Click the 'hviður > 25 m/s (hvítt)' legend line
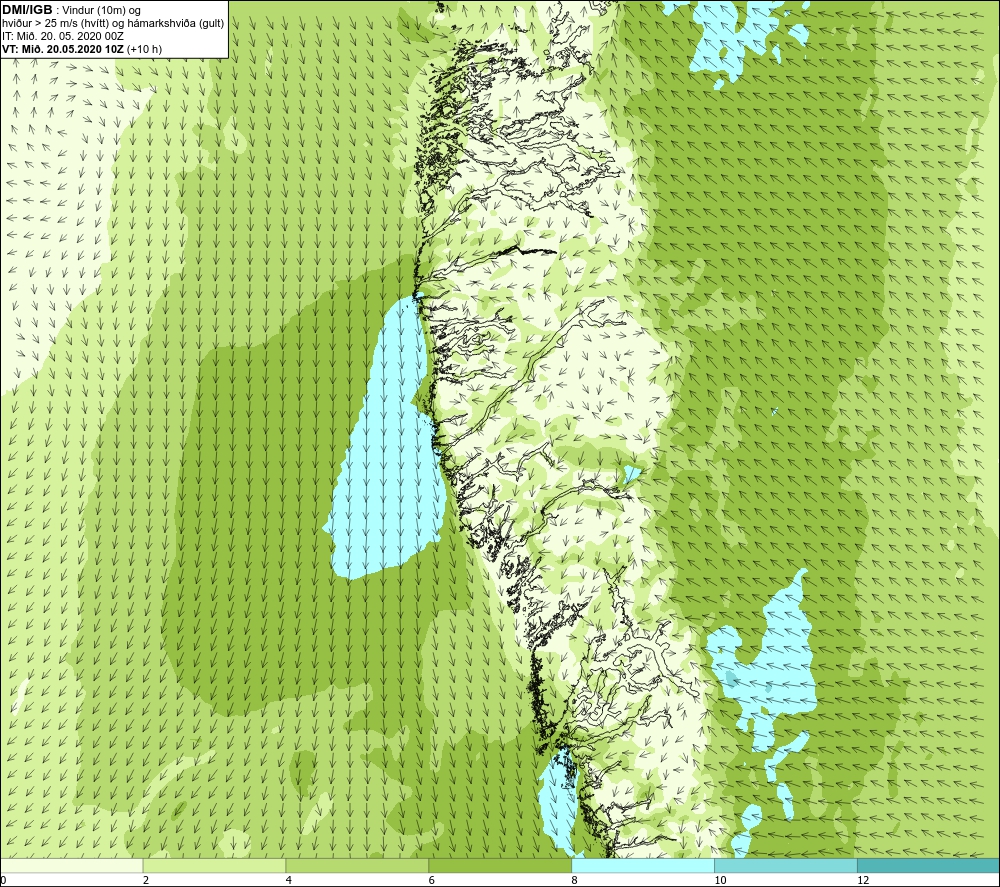Screen dimensions: 1000x887 pyautogui.click(x=114, y=24)
